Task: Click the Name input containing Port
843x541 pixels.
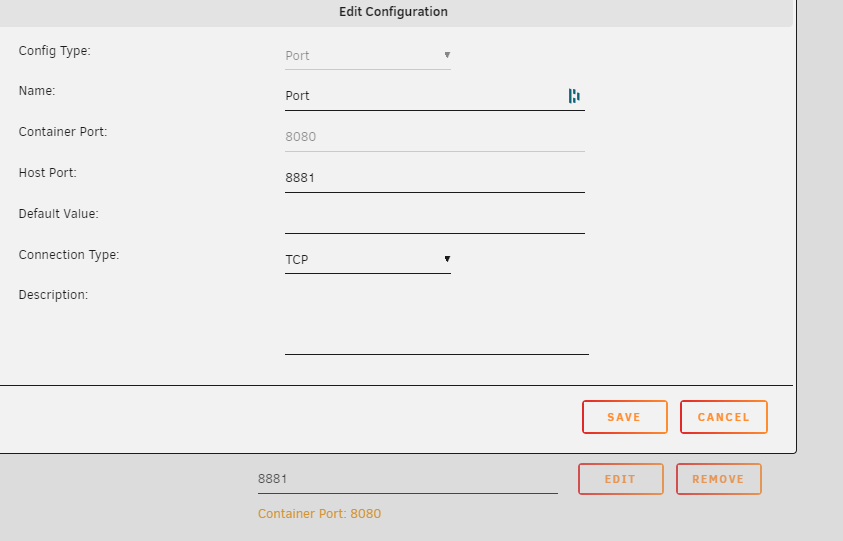Action: [x=420, y=96]
